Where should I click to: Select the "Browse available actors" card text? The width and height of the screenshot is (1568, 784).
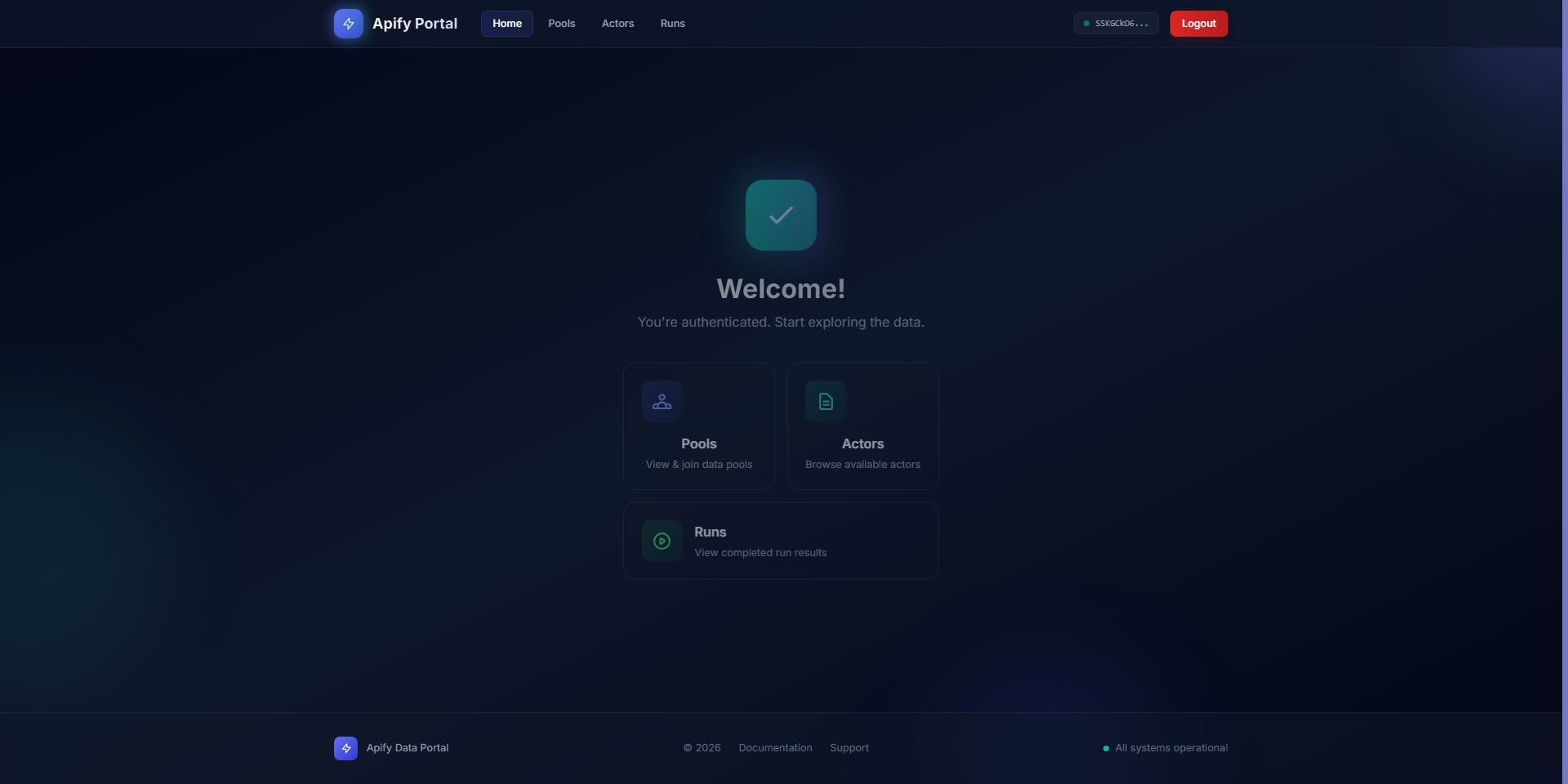click(x=862, y=465)
